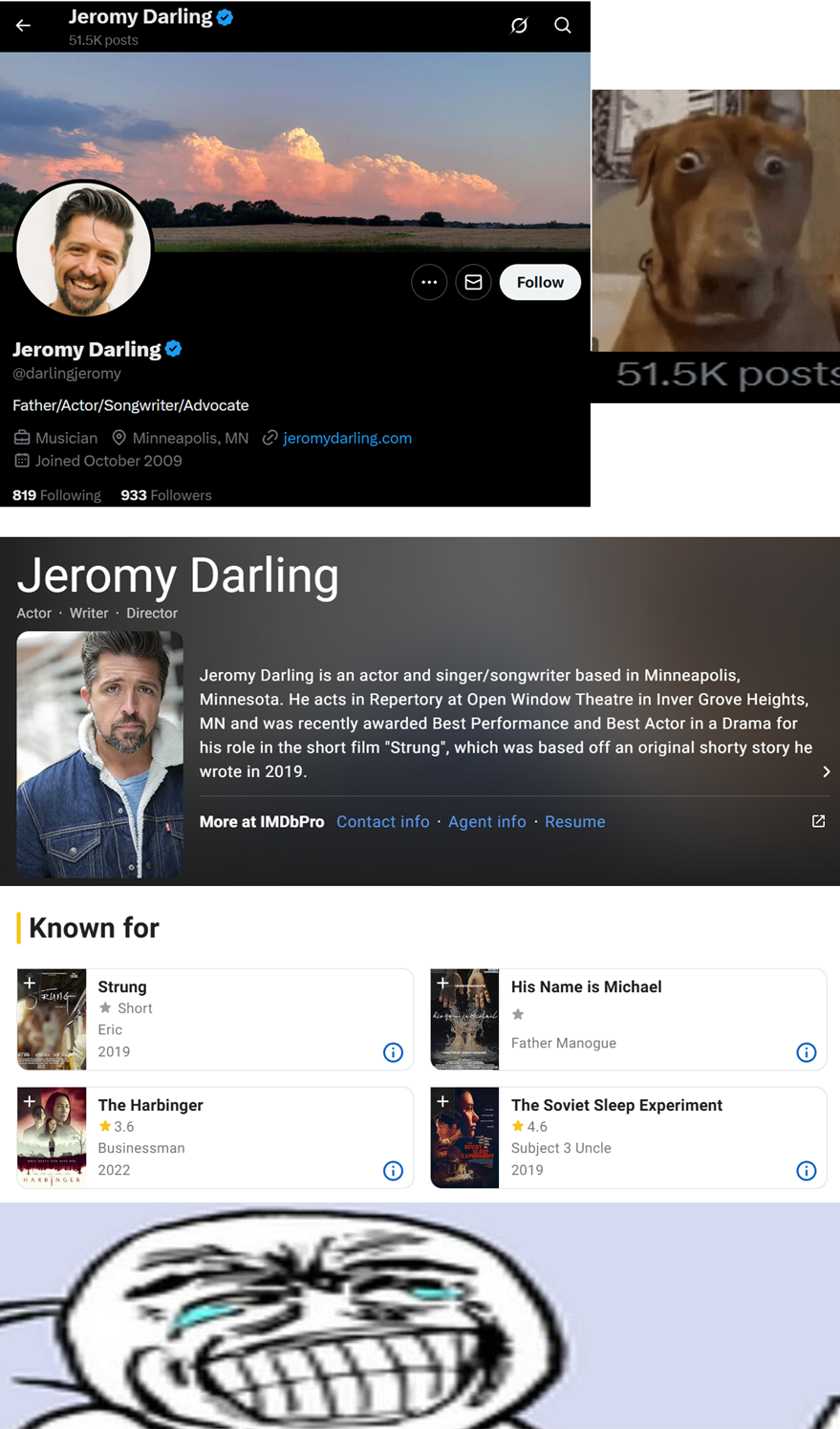
Task: Open Jeromy Darling's profile avatar photo
Action: pyautogui.click(x=84, y=249)
